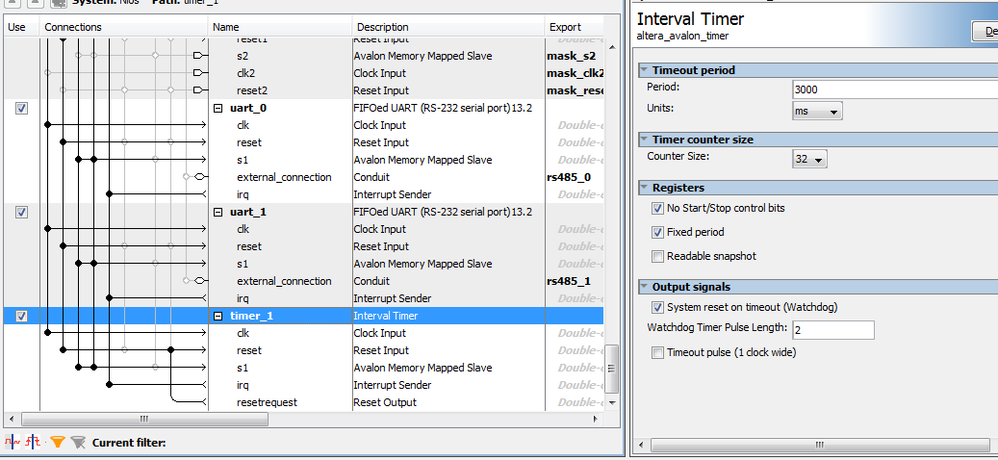Click the system table's scroll-down arrow
The height and width of the screenshot is (460, 998).
(x=611, y=402)
